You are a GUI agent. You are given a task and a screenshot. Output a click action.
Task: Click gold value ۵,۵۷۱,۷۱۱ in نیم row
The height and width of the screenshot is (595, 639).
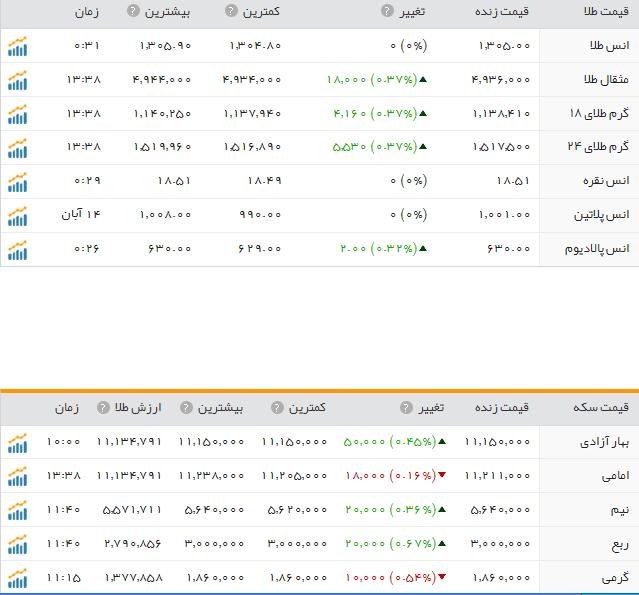[x=132, y=510]
